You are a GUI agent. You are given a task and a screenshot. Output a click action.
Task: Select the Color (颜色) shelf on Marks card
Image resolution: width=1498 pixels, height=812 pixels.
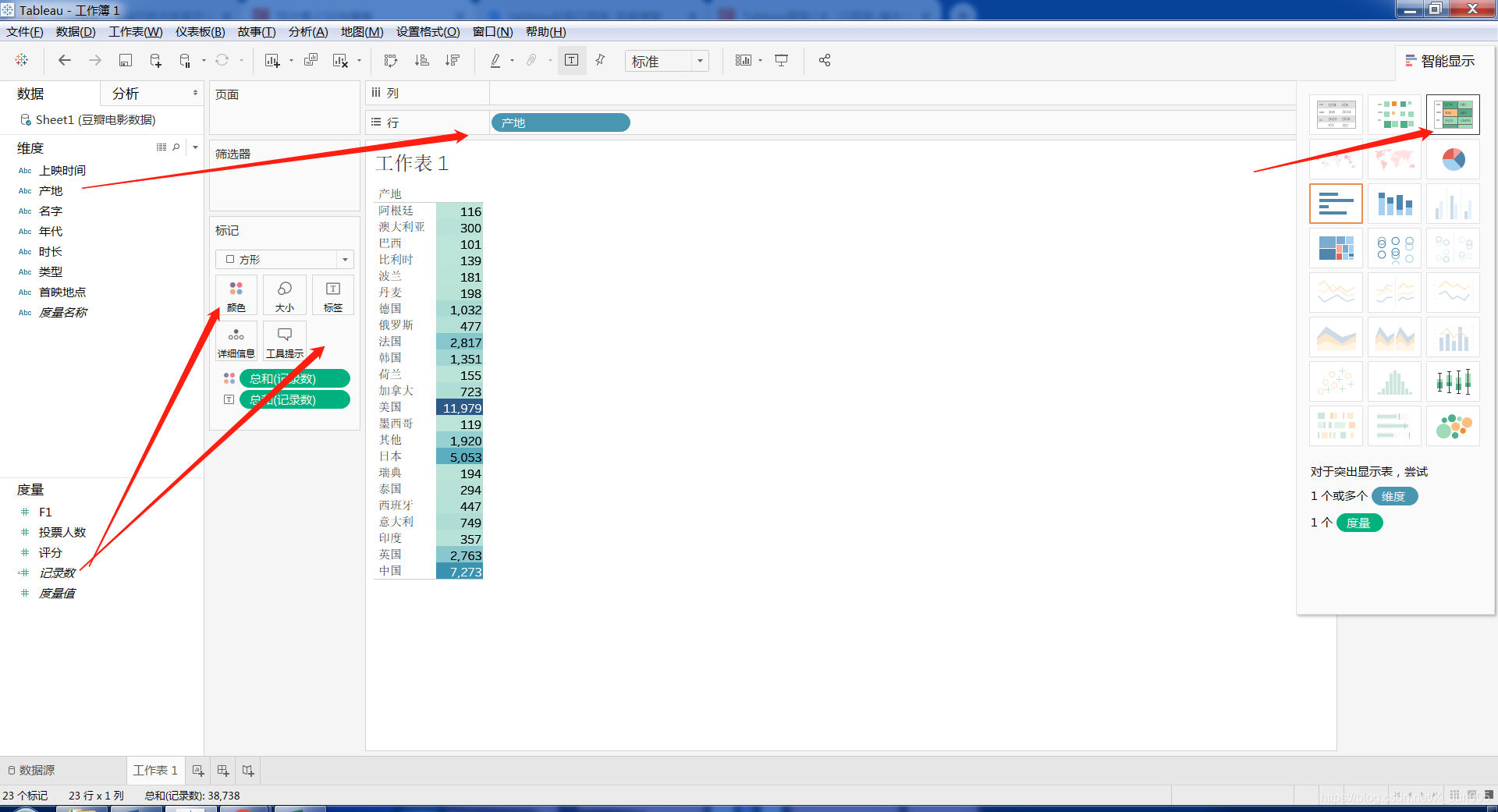[x=236, y=295]
